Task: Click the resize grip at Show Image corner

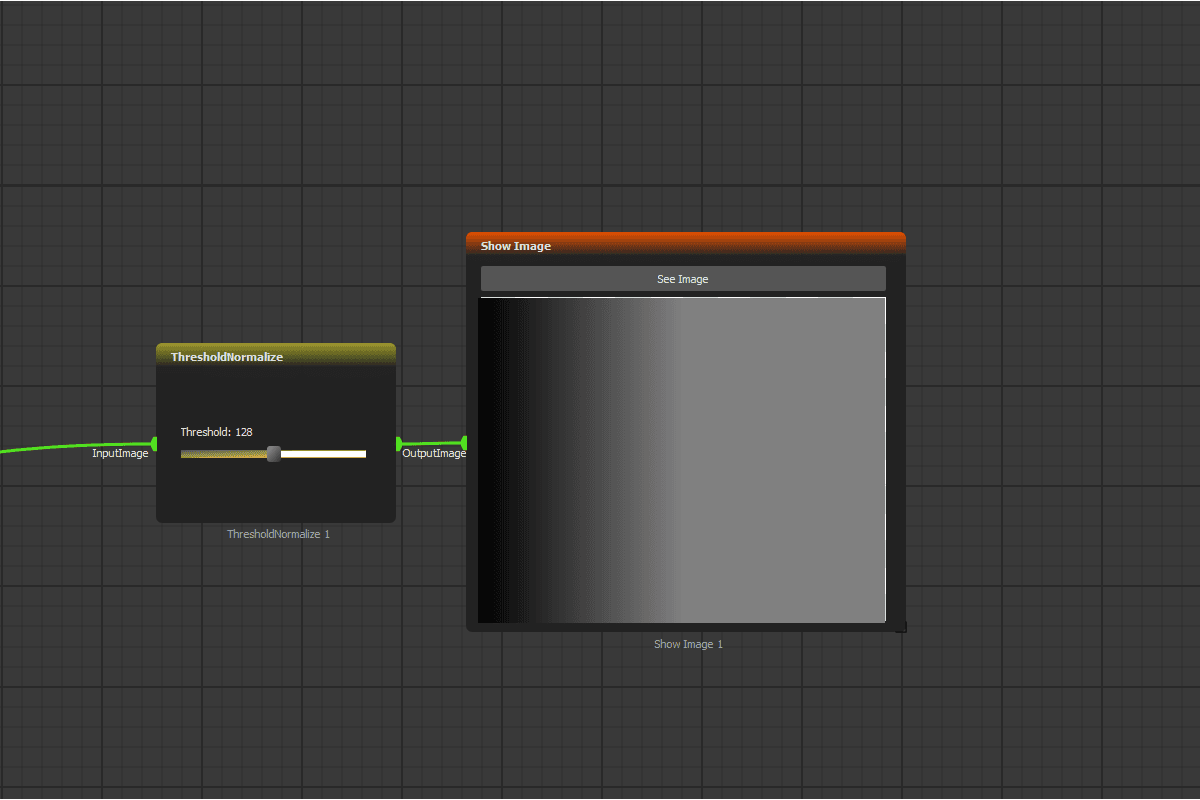Action: (x=901, y=627)
